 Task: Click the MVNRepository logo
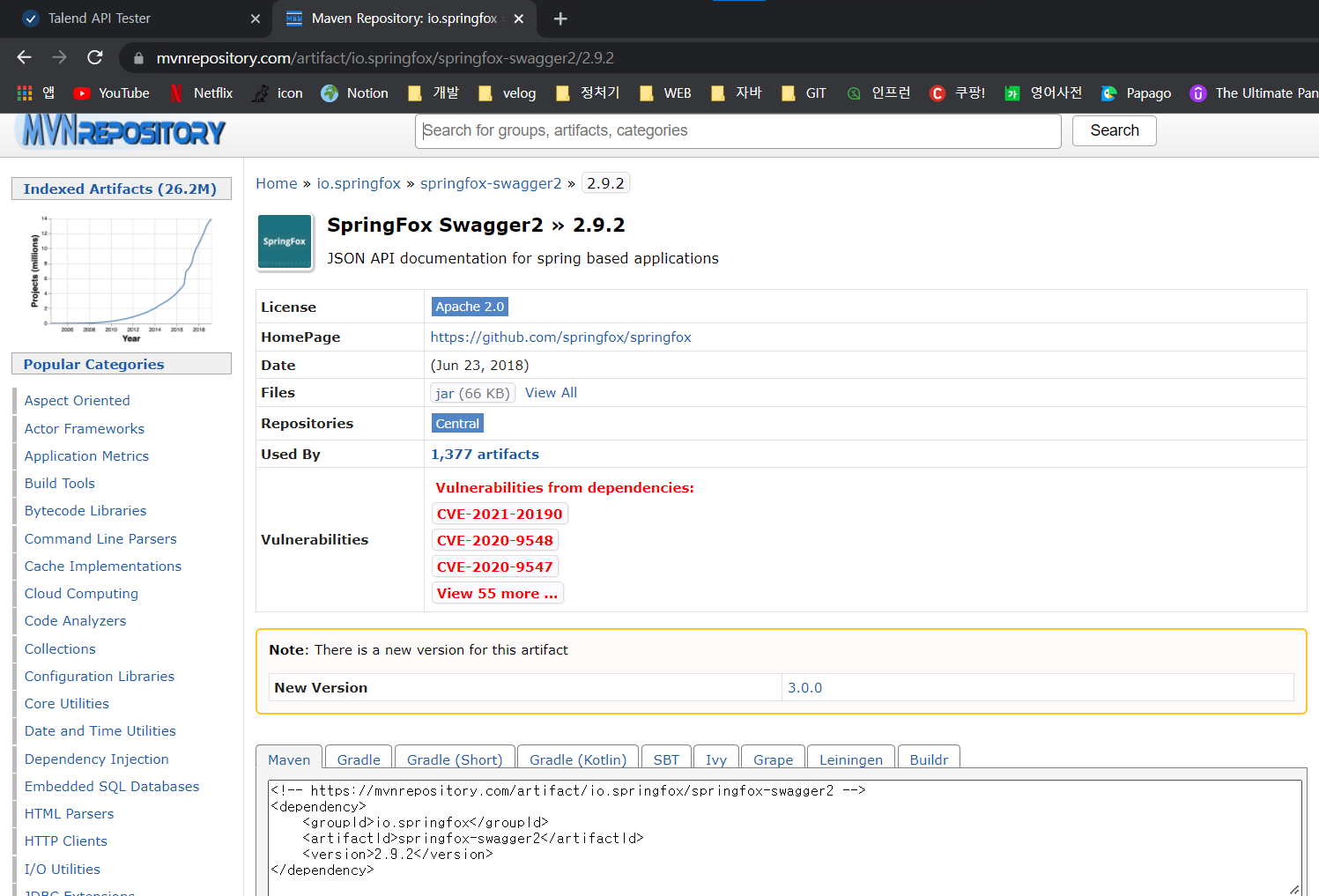[x=121, y=131]
